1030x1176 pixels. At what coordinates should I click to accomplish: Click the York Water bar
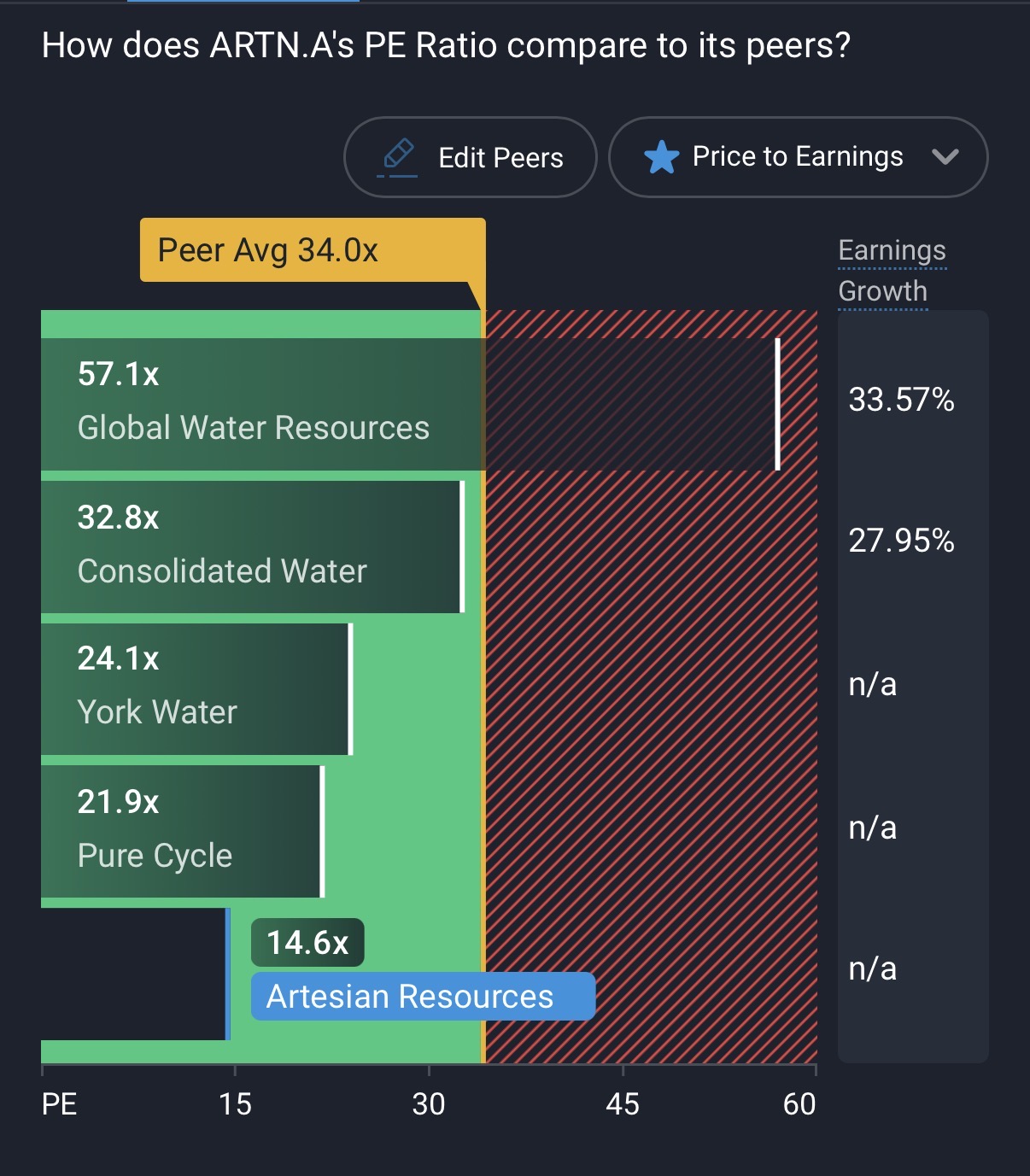coord(196,688)
